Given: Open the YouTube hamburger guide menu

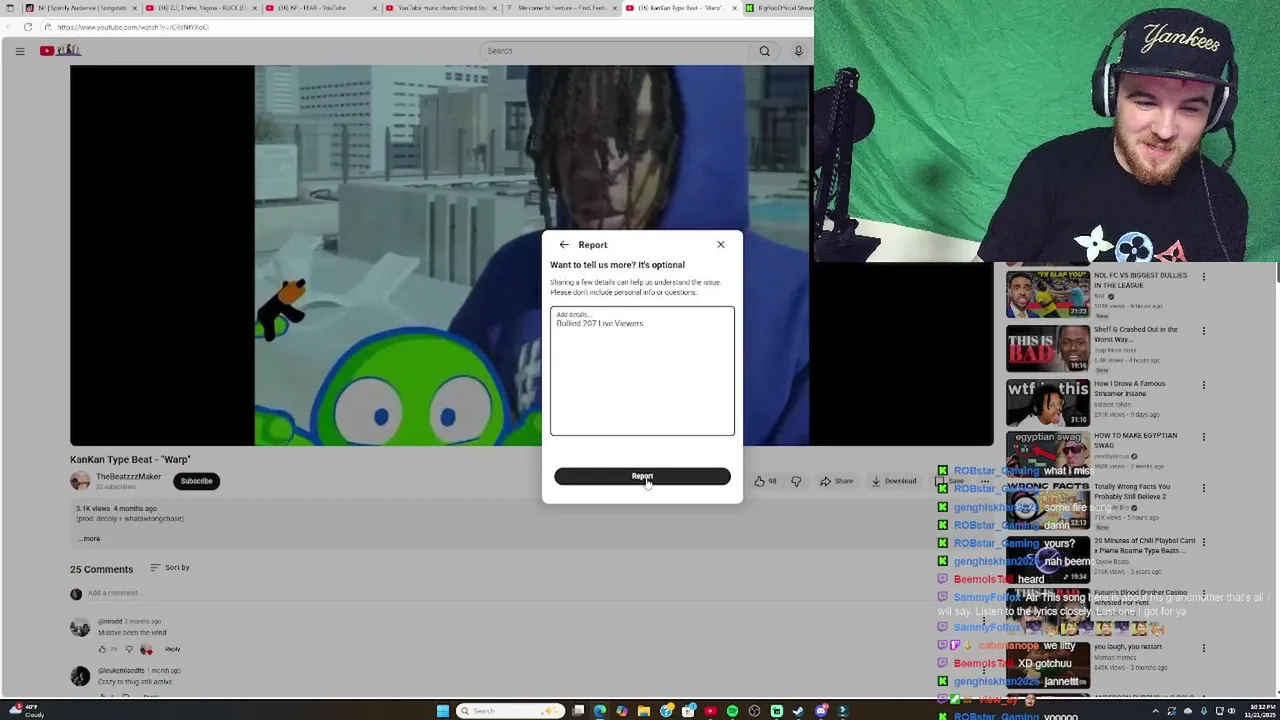Looking at the screenshot, I should [19, 51].
